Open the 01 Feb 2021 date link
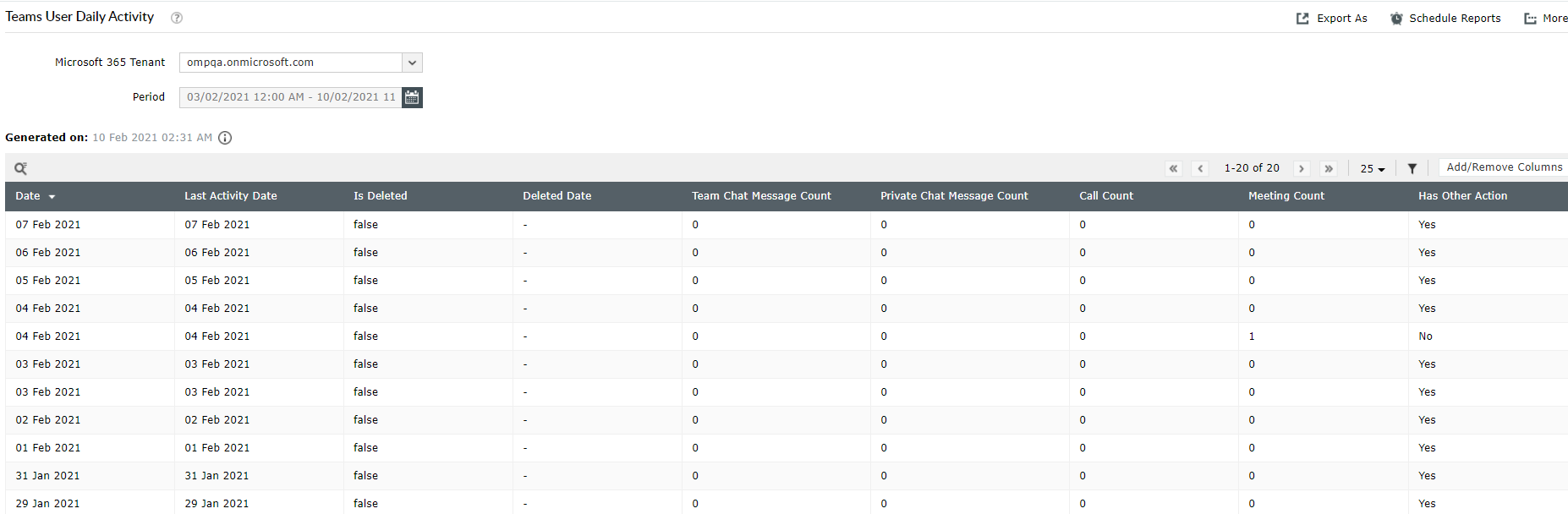The image size is (1568, 514). [x=48, y=448]
